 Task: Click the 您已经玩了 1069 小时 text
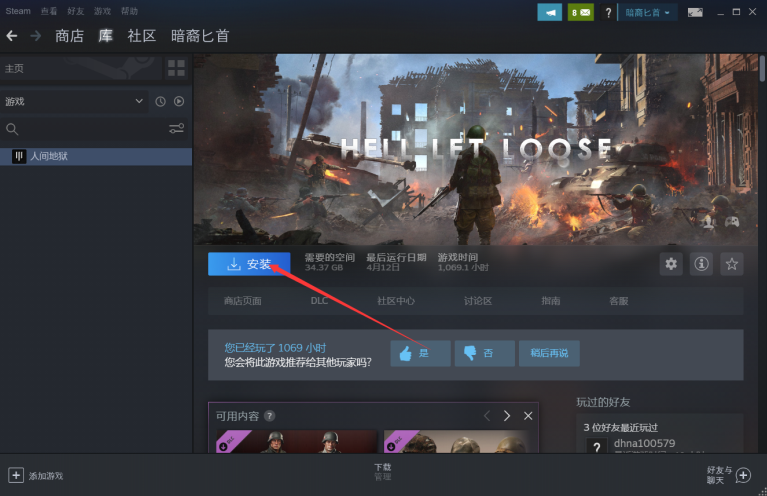click(275, 348)
